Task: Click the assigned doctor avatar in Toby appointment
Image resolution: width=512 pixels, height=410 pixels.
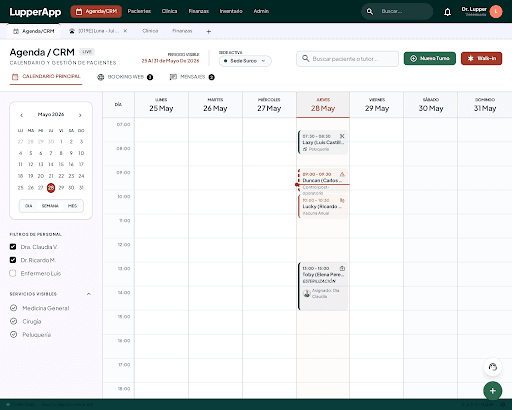Action: (307, 294)
